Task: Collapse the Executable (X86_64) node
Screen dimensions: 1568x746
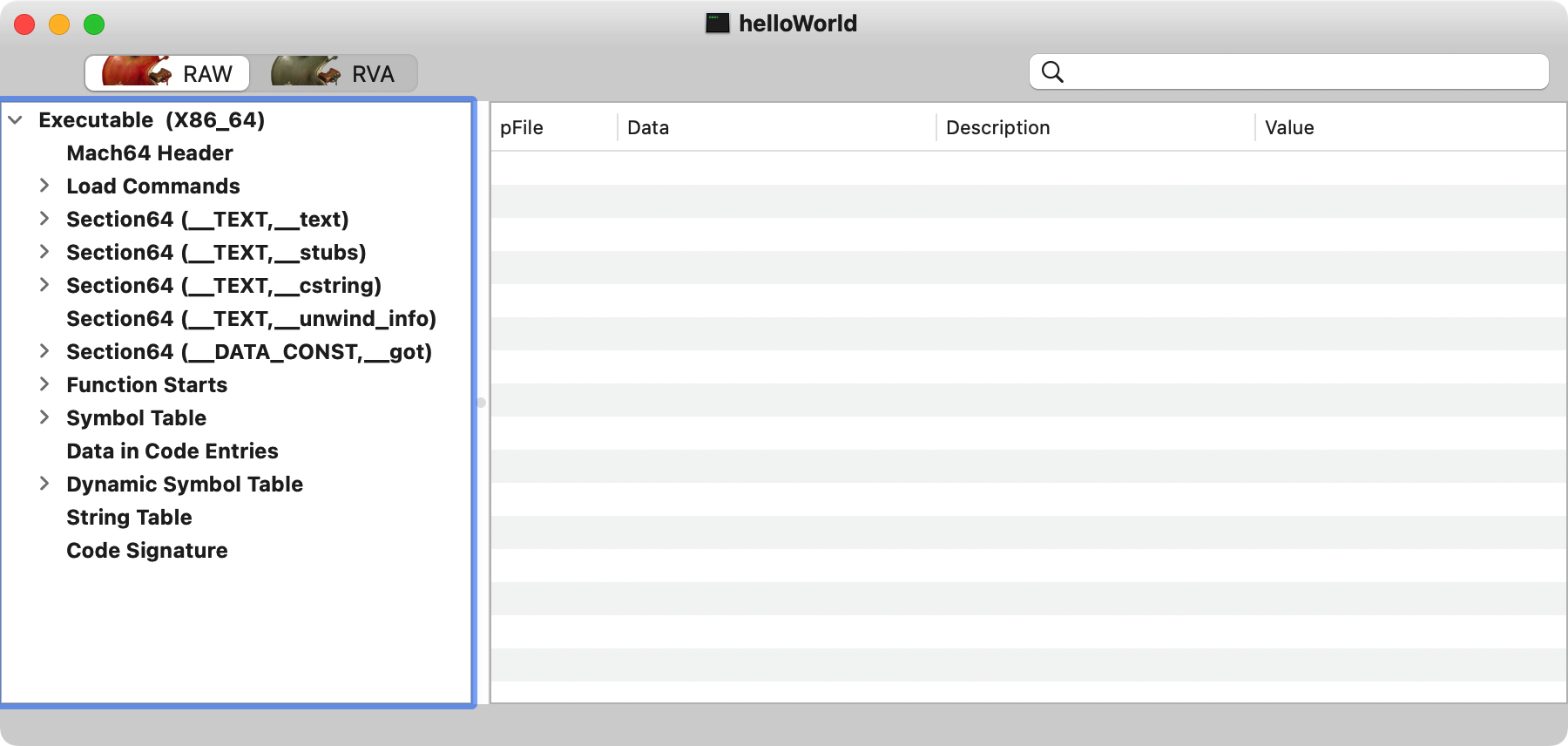Action: 16,120
